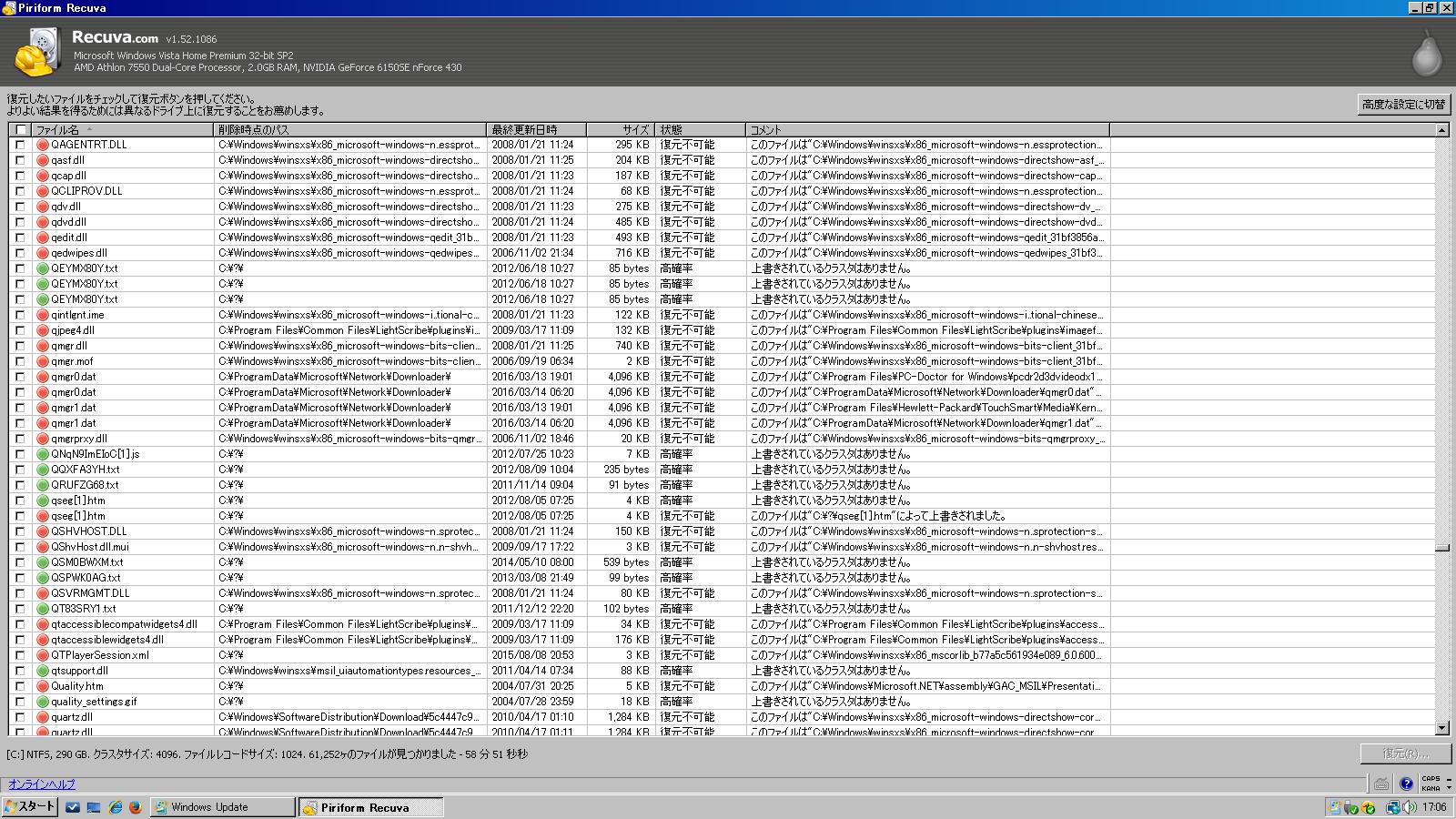The image size is (1456, 819).
Task: Click the green status icon beside QQXFA3YH.txt
Action: [43, 470]
